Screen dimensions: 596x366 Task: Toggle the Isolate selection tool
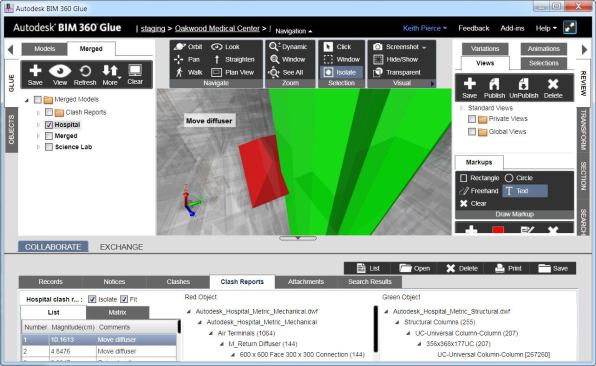pyautogui.click(x=341, y=72)
